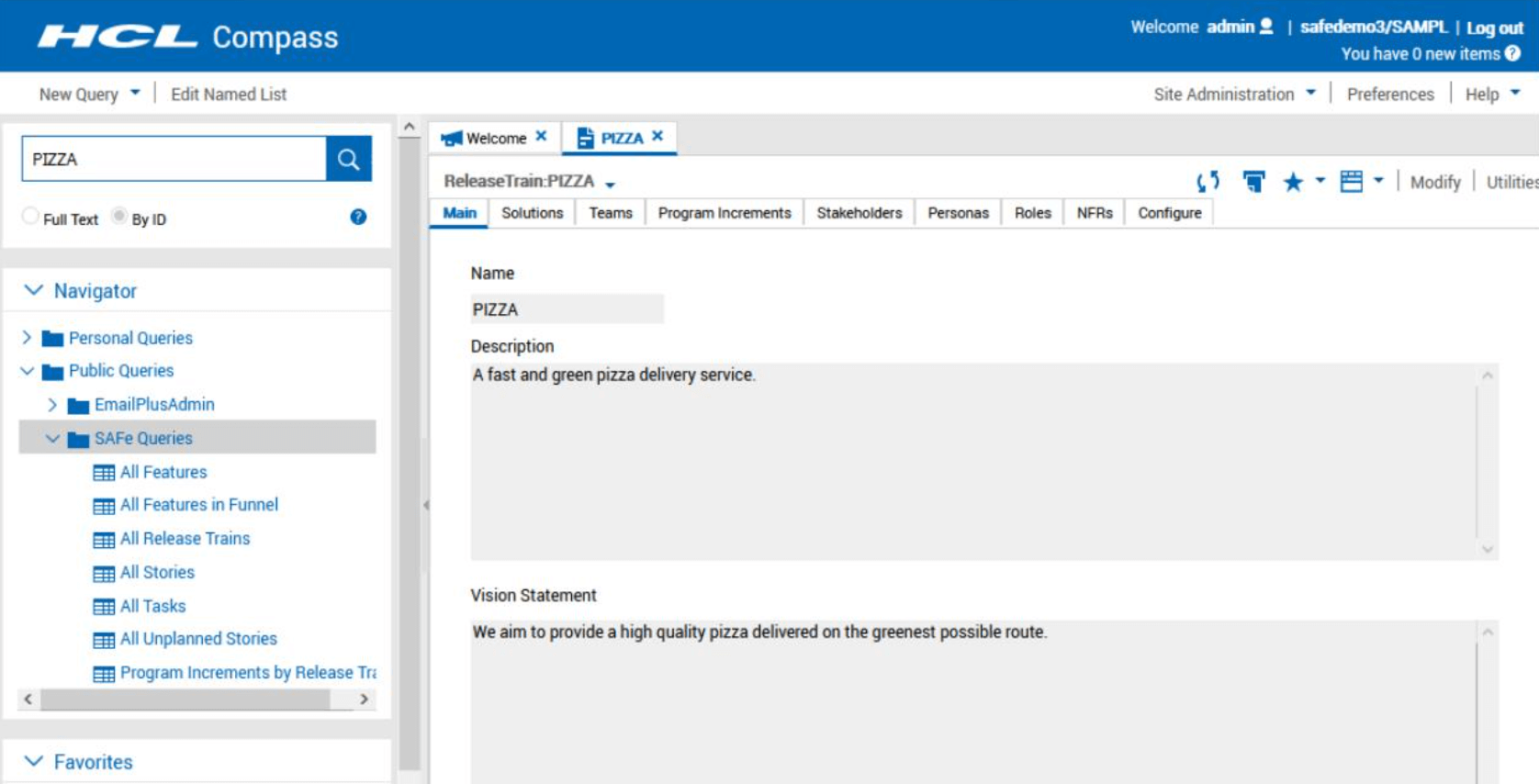This screenshot has height=784, width=1539.
Task: Open the Help dropdown menu
Action: pyautogui.click(x=1492, y=94)
